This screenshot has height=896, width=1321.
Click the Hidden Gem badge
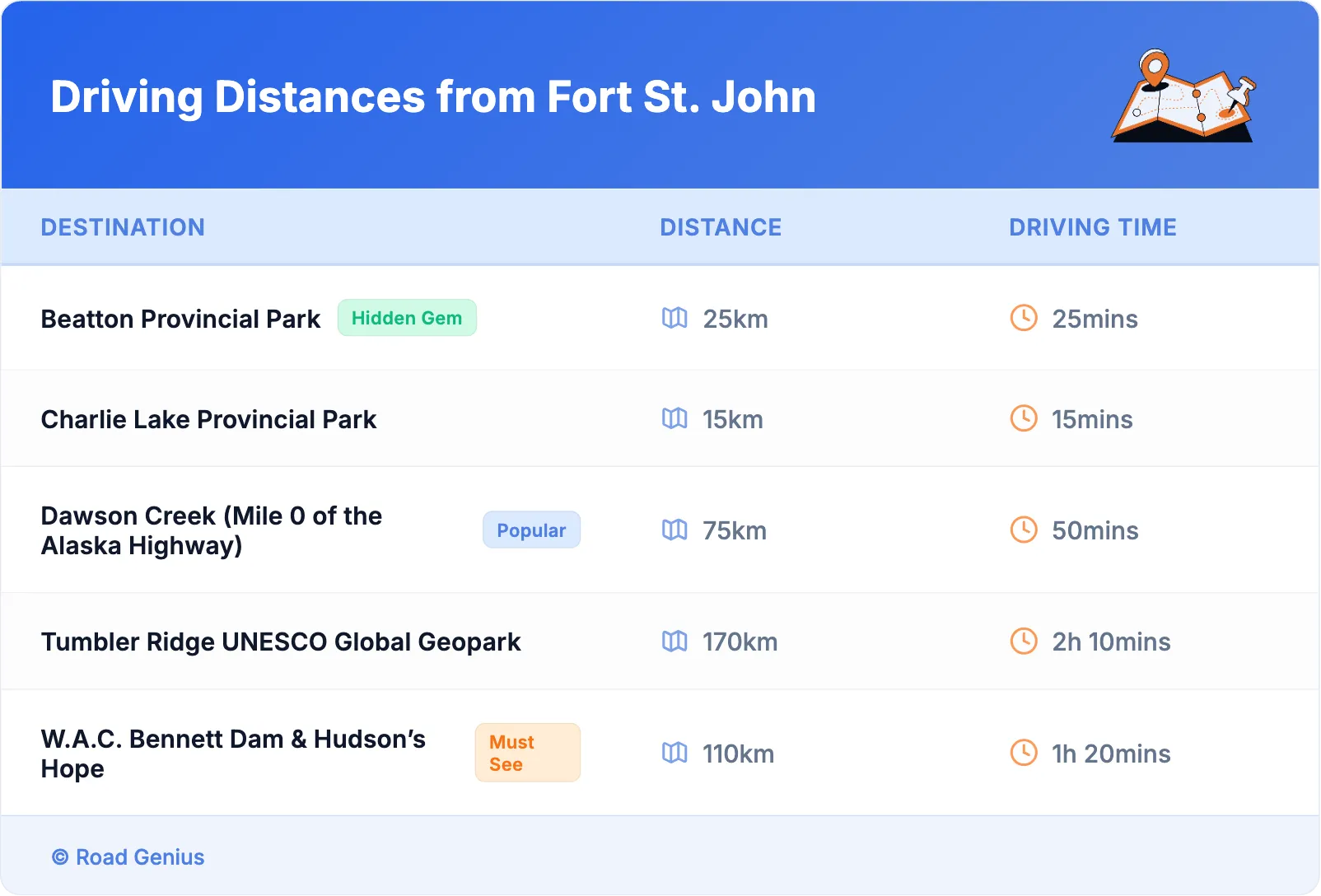point(407,318)
